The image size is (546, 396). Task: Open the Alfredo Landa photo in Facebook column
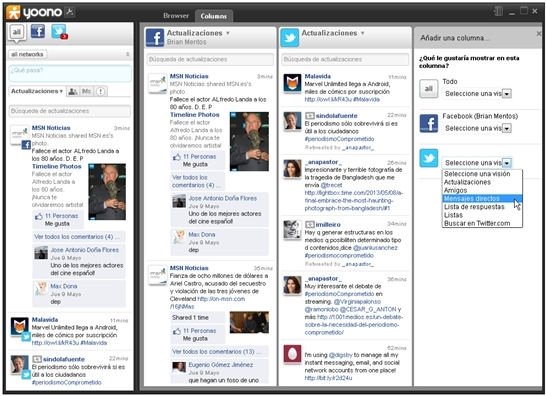point(249,141)
